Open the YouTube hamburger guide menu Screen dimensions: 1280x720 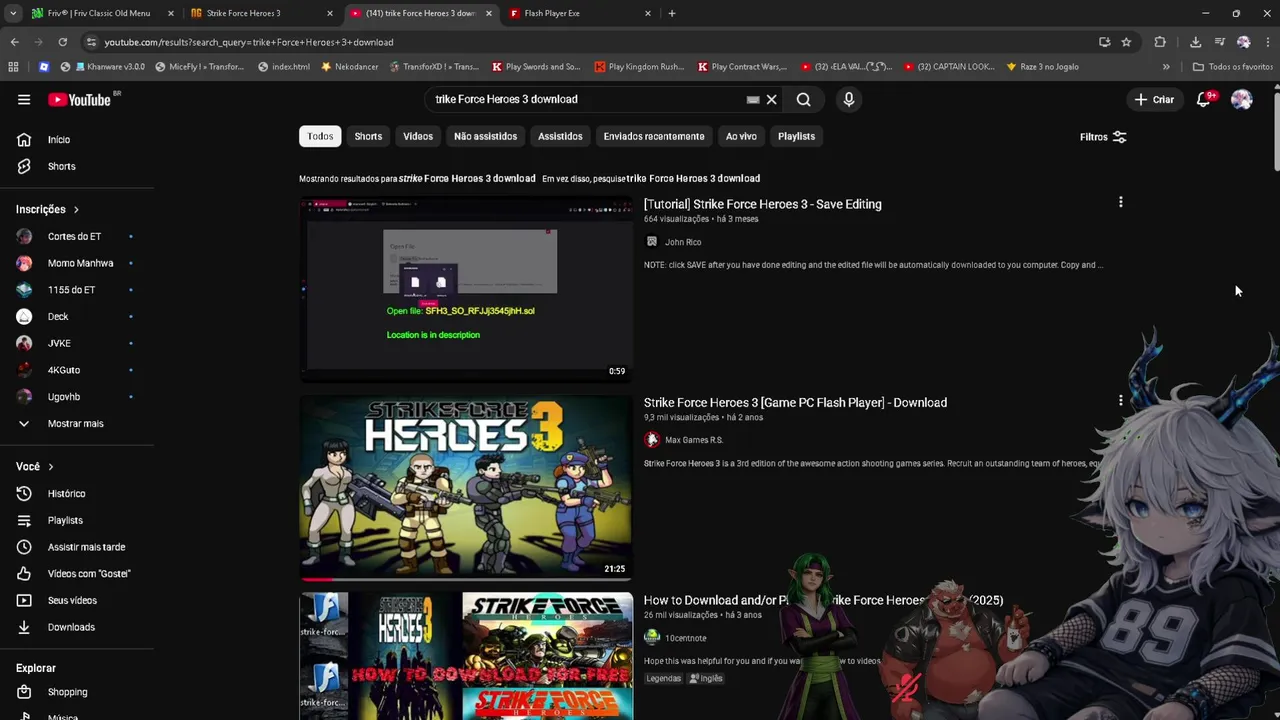(x=24, y=99)
